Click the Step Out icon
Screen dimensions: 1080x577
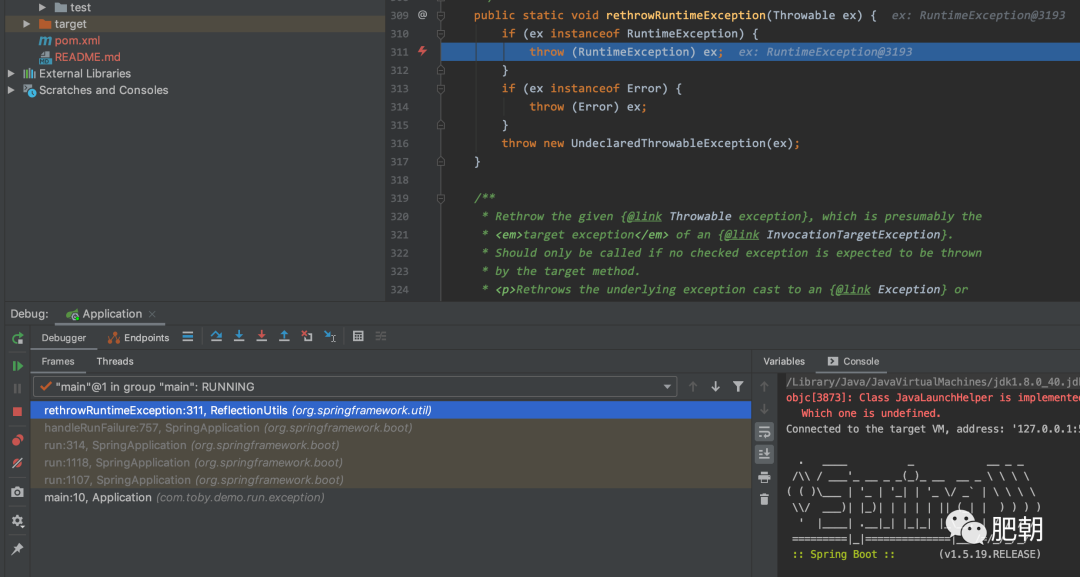click(284, 337)
